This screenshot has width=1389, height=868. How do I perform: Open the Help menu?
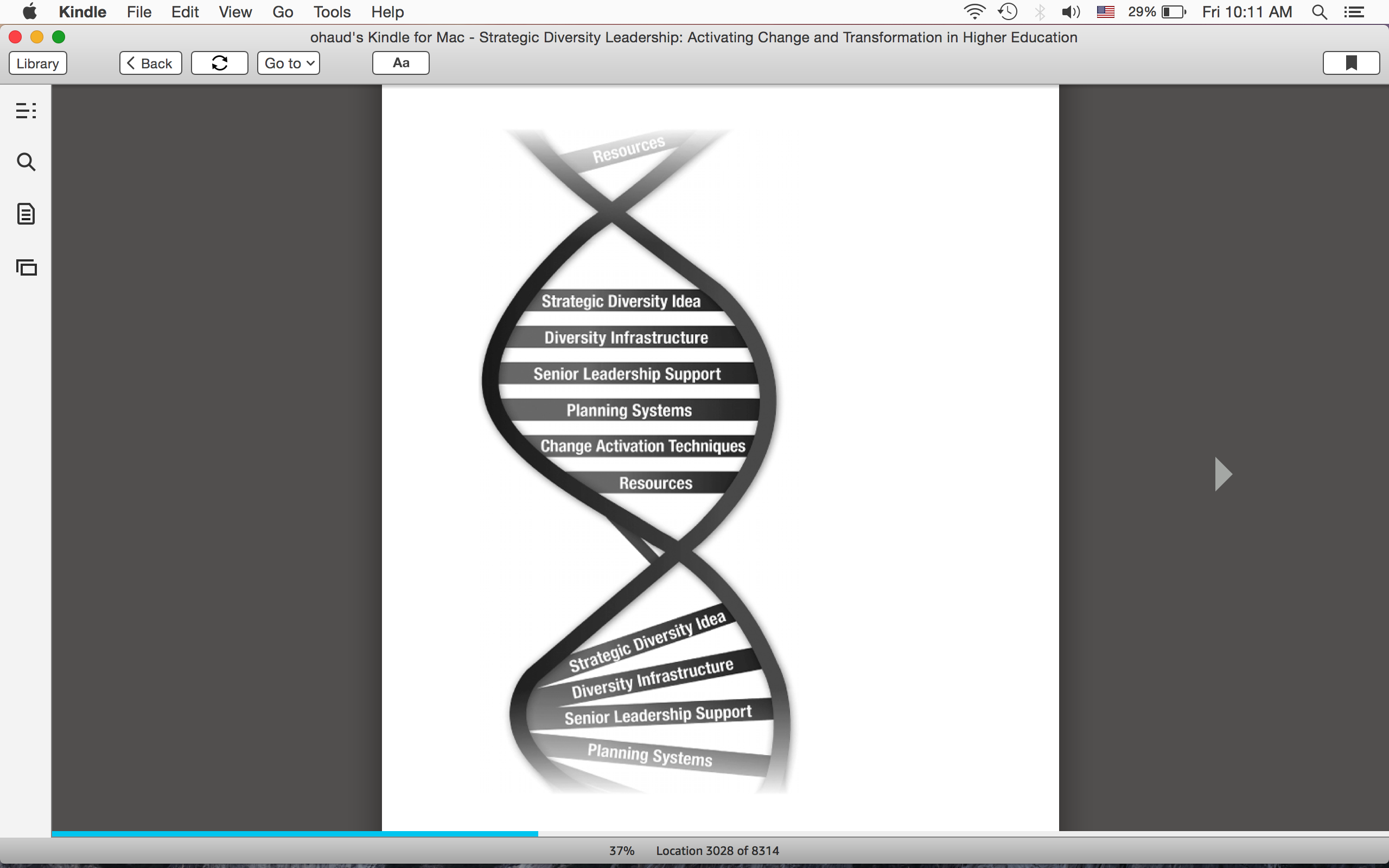click(387, 12)
